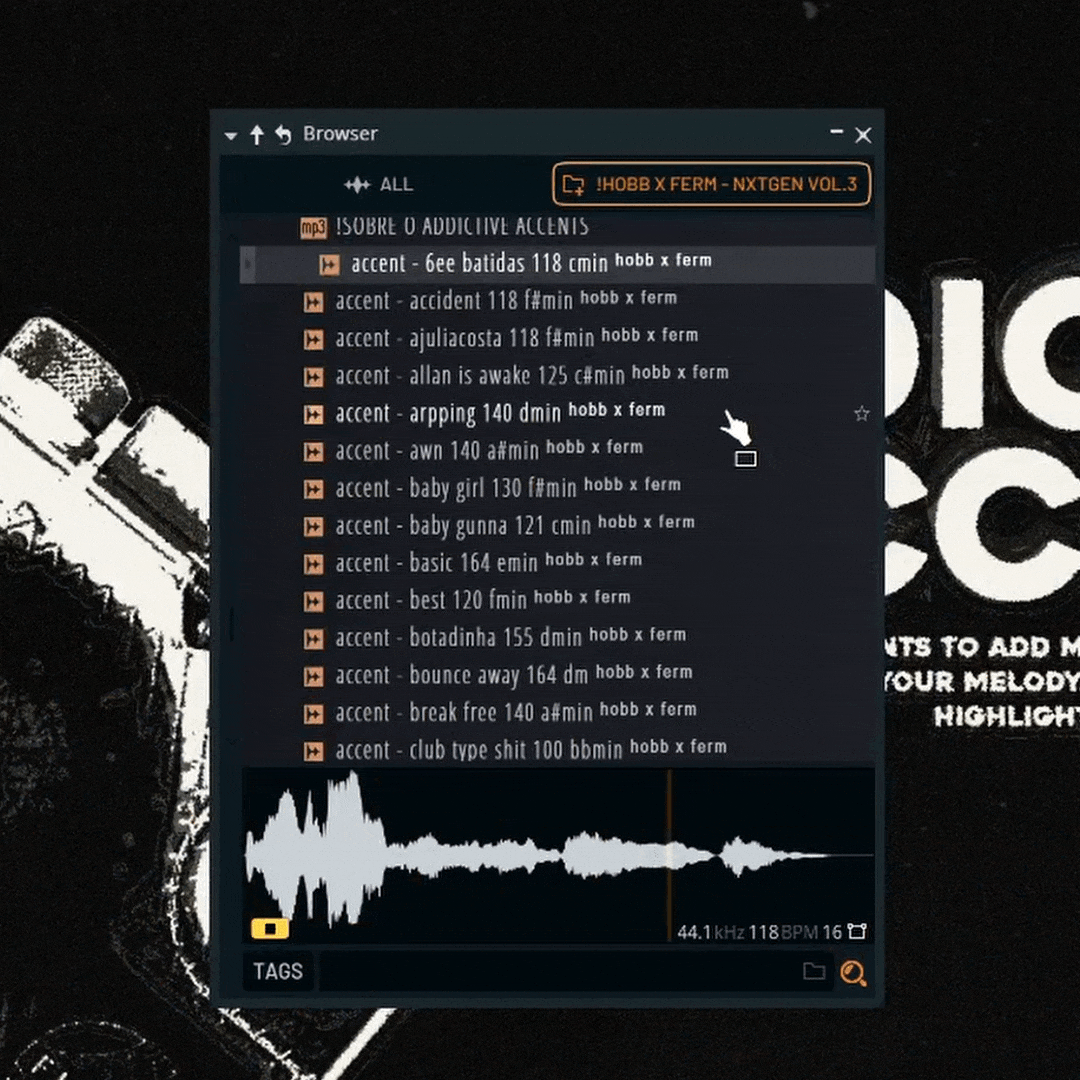Minimize the Browser panel

836,132
